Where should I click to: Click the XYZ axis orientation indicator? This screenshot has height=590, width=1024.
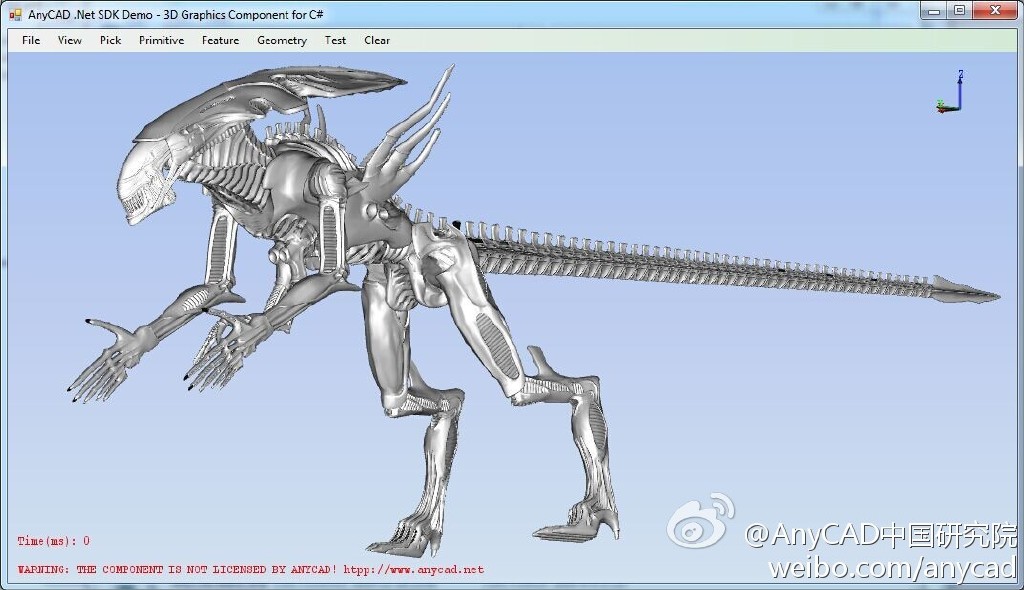950,92
